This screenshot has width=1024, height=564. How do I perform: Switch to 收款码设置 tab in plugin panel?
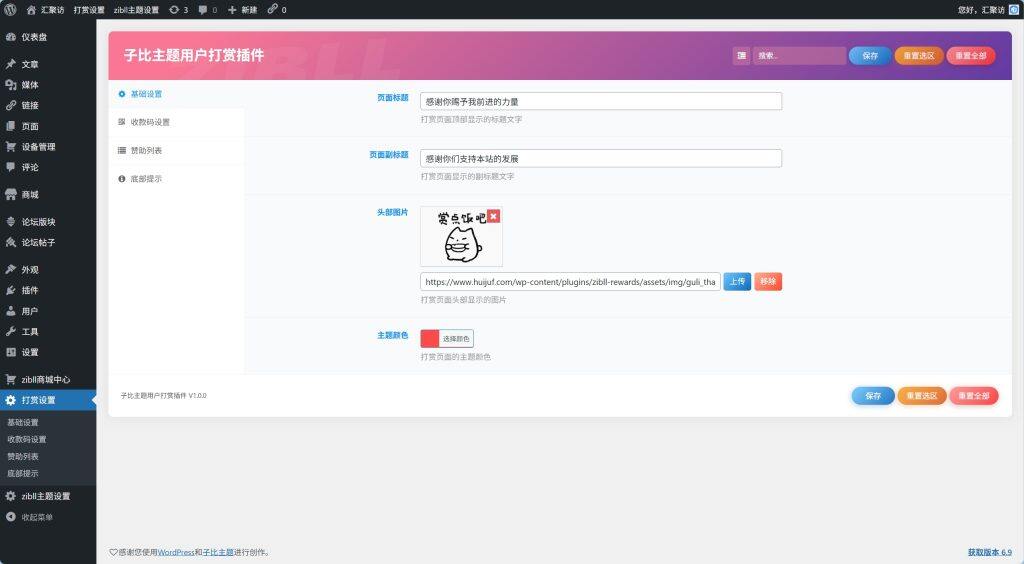pos(176,122)
